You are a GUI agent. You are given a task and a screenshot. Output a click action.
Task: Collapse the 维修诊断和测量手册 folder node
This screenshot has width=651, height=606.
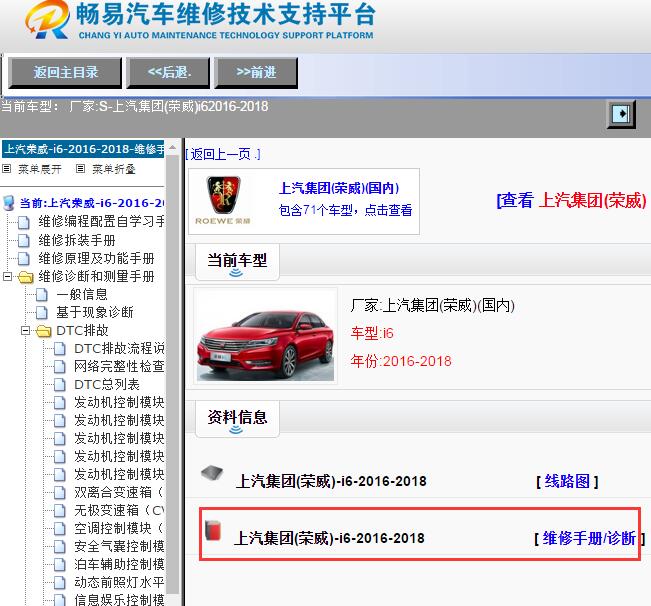7,276
